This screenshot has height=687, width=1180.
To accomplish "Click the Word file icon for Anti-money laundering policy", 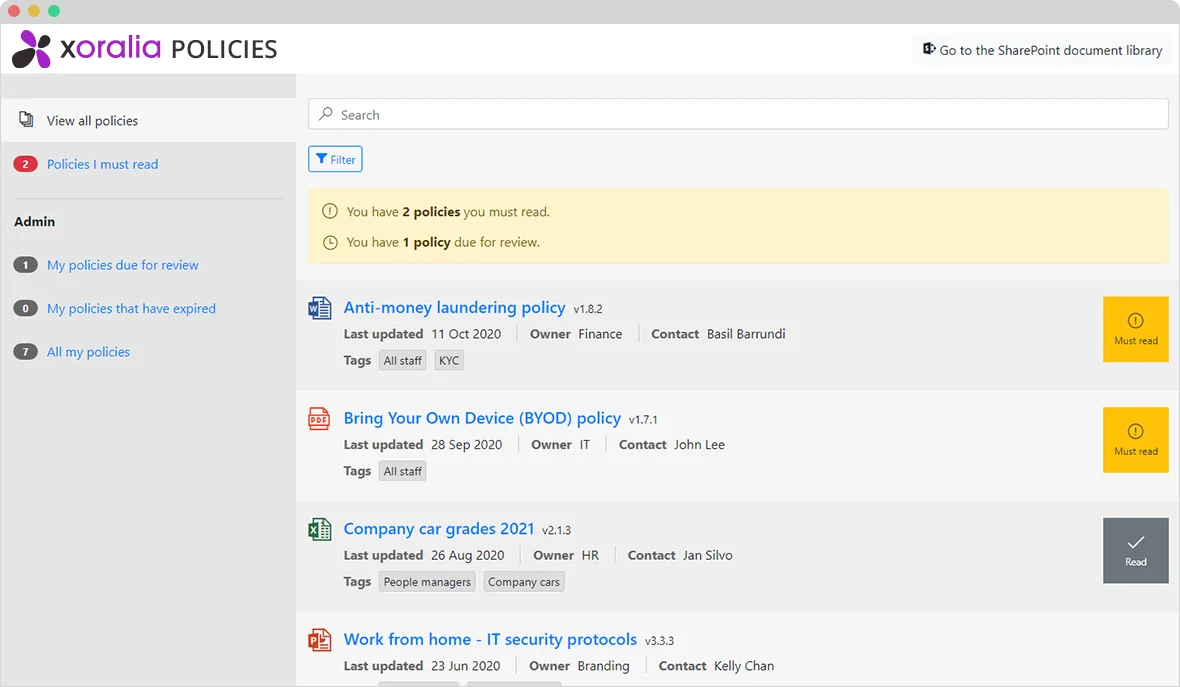I will click(x=319, y=308).
